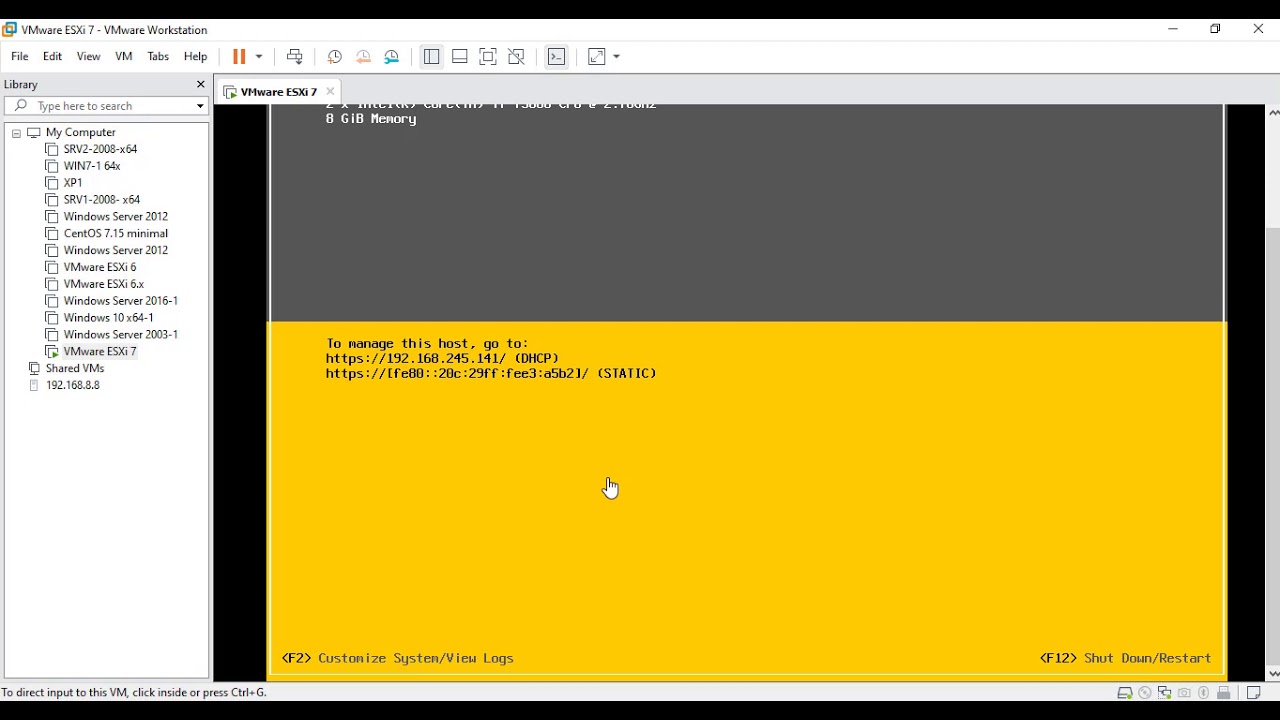Open the Help menu

[195, 57]
